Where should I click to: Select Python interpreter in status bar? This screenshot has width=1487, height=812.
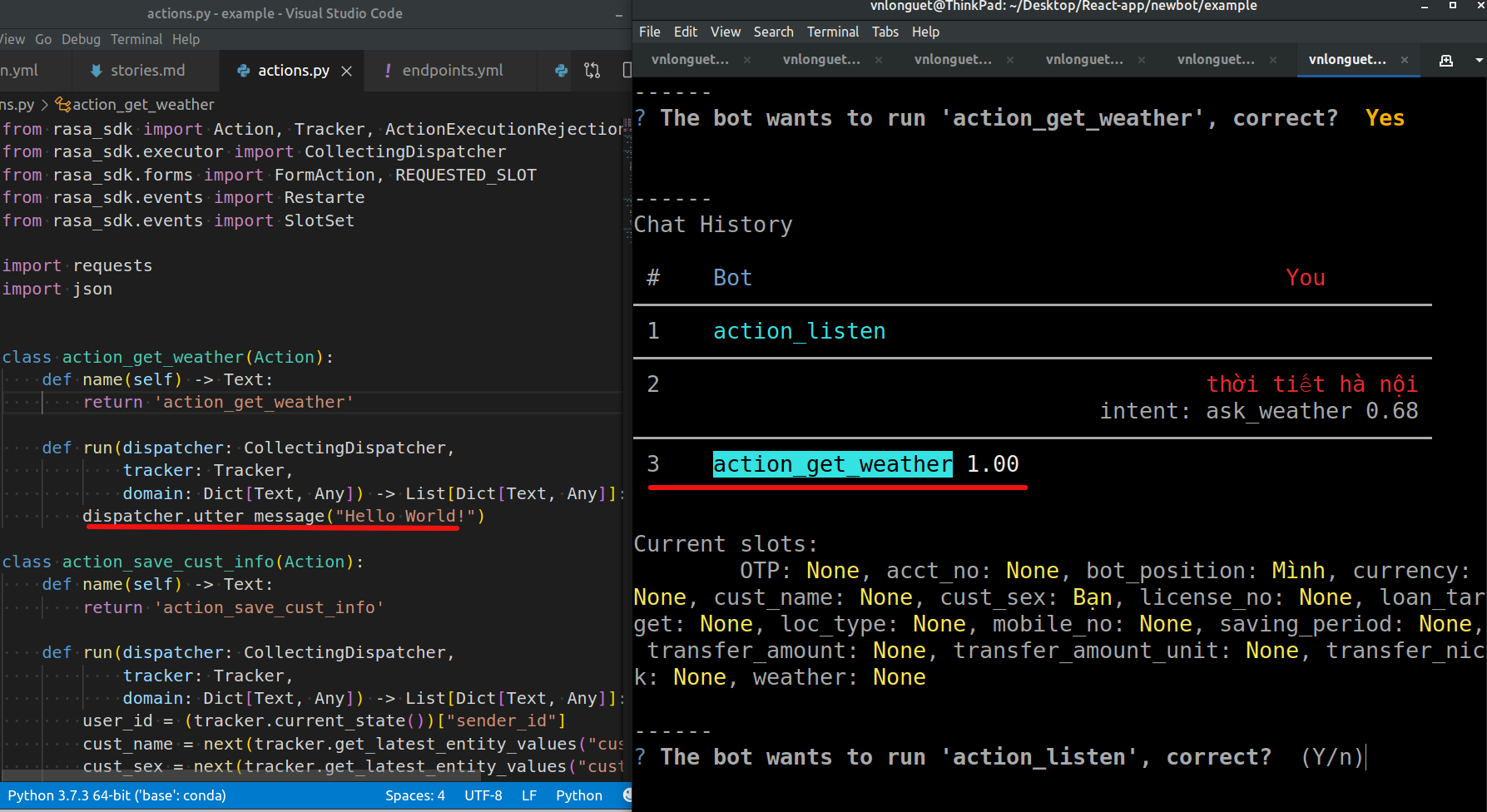(117, 795)
